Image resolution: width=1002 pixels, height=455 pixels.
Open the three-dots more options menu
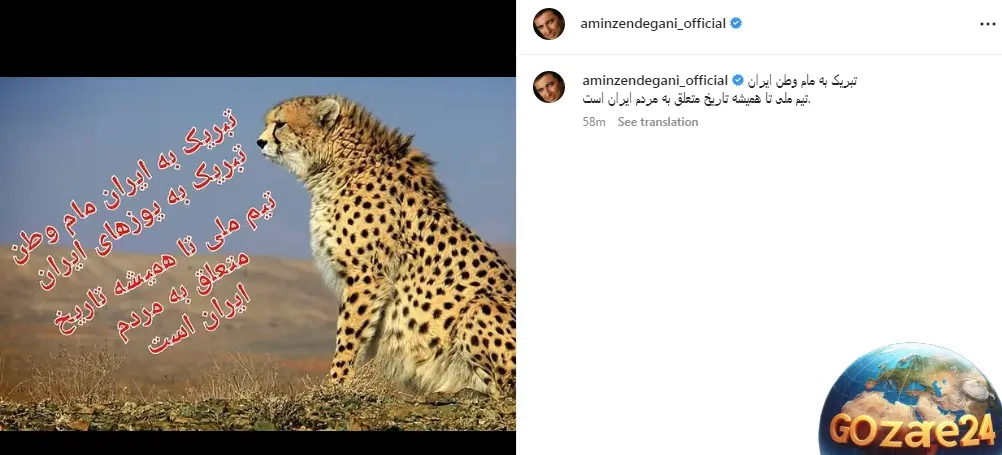pyautogui.click(x=987, y=24)
